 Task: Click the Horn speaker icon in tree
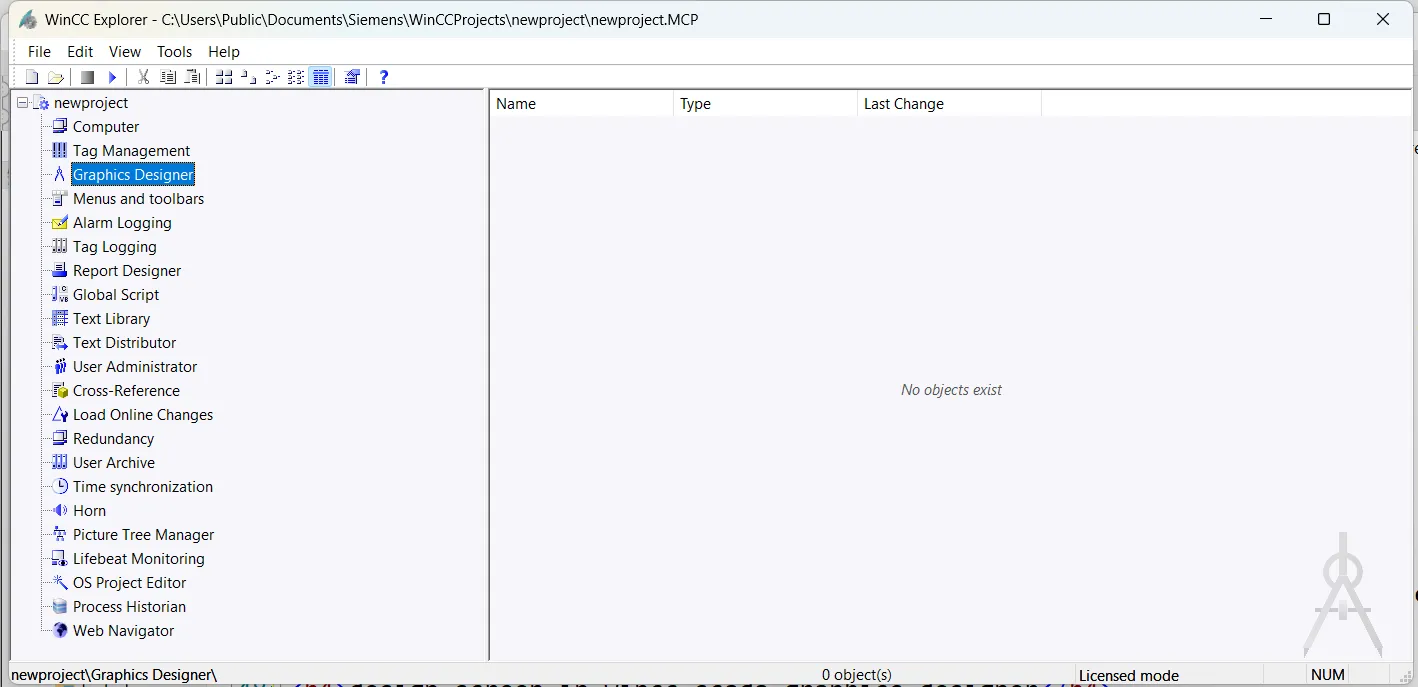60,510
